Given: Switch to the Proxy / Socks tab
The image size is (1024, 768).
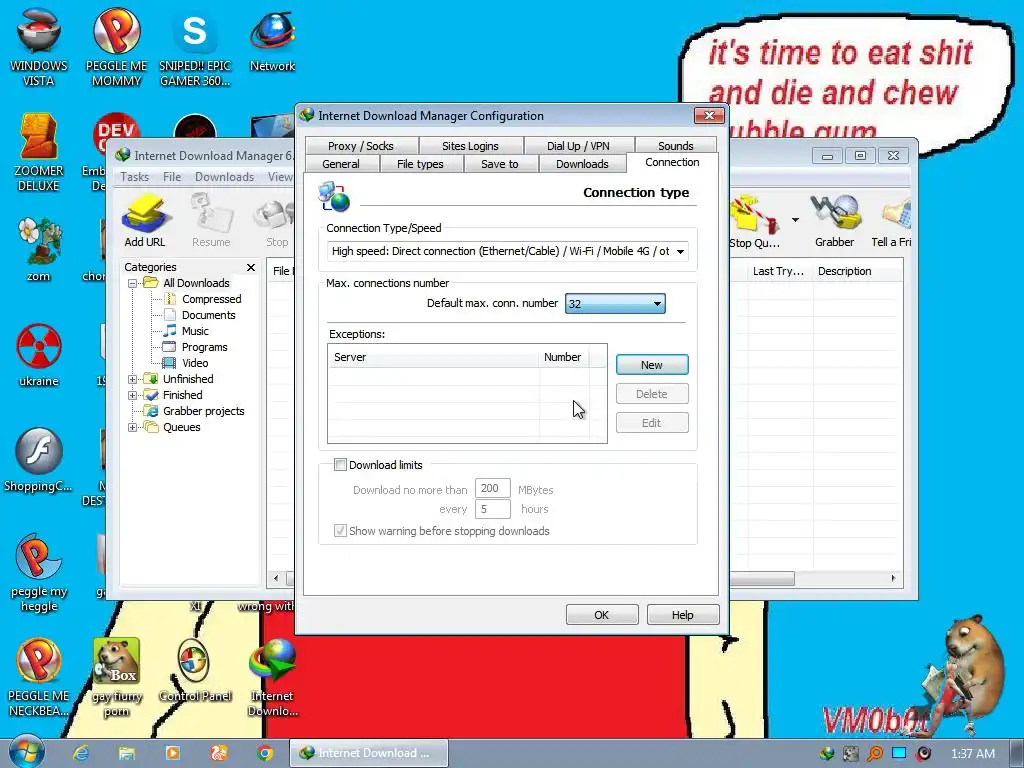Looking at the screenshot, I should tap(360, 146).
